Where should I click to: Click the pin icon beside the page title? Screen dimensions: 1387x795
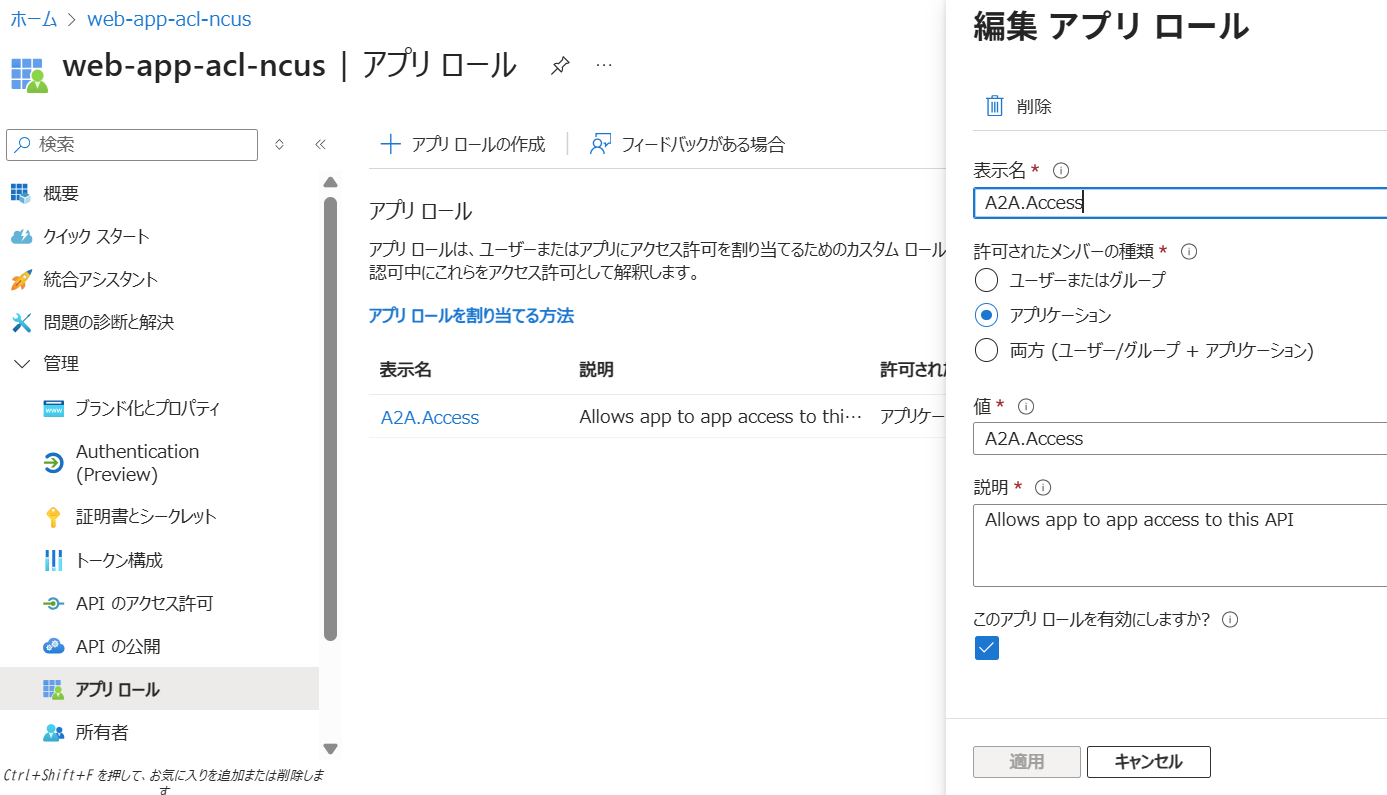560,66
